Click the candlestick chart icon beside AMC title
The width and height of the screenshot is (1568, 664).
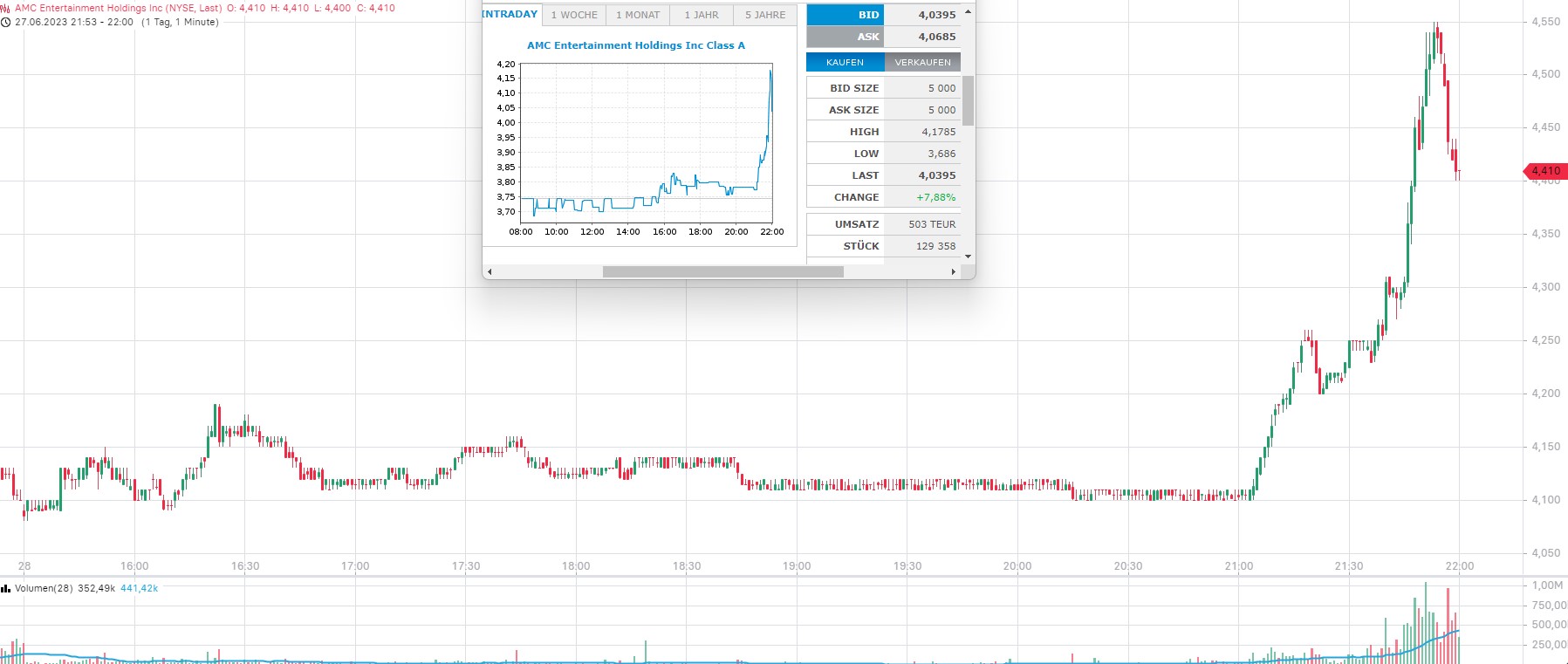tap(5, 8)
